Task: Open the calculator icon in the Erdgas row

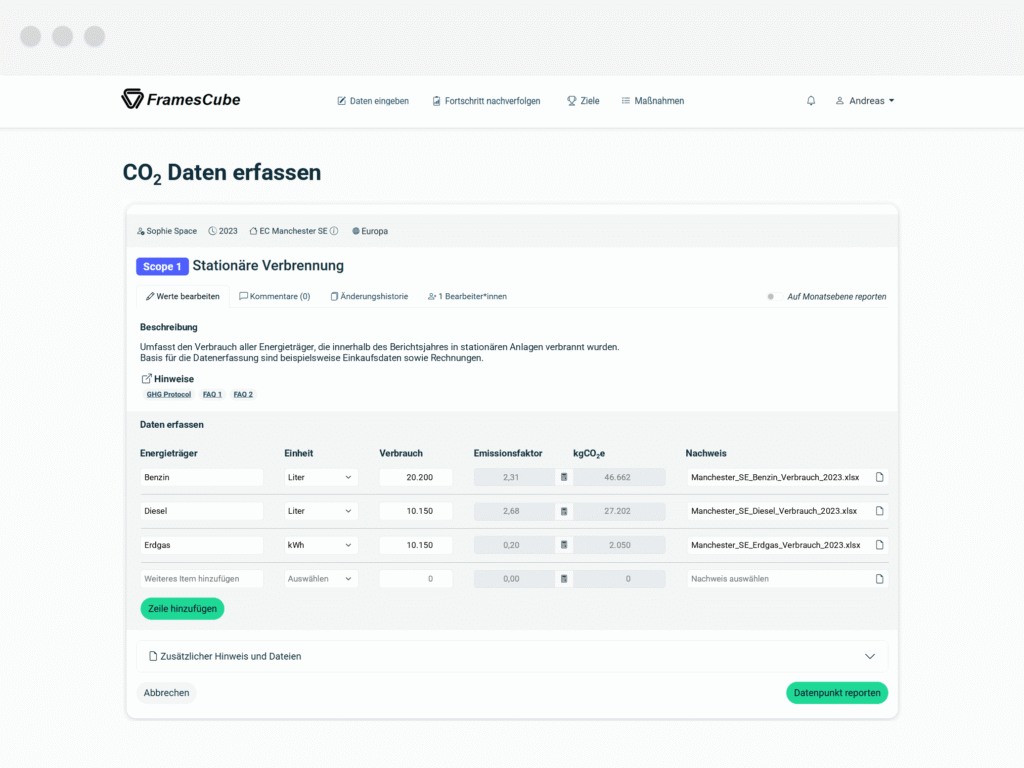Action: tap(564, 545)
